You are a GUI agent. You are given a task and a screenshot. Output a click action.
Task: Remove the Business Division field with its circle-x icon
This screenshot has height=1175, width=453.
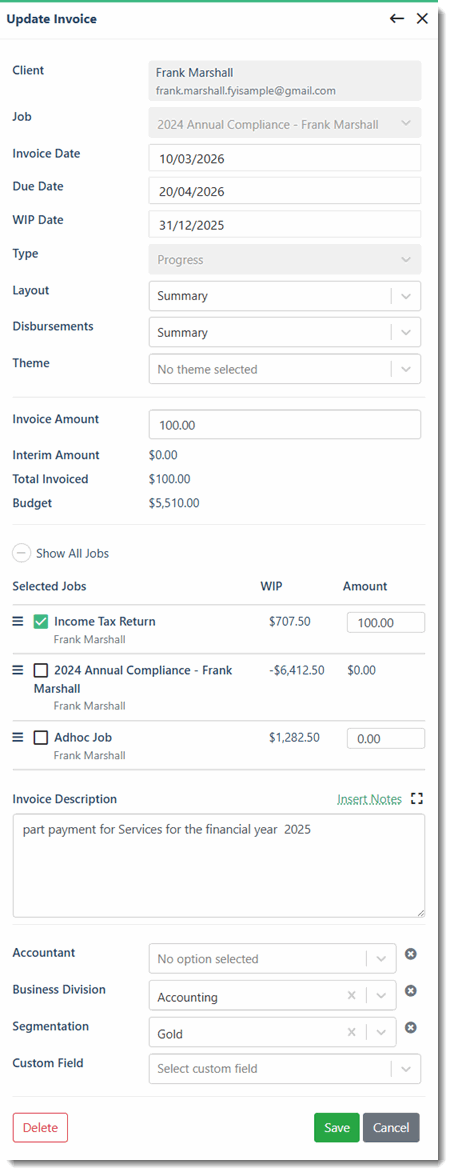[410, 991]
